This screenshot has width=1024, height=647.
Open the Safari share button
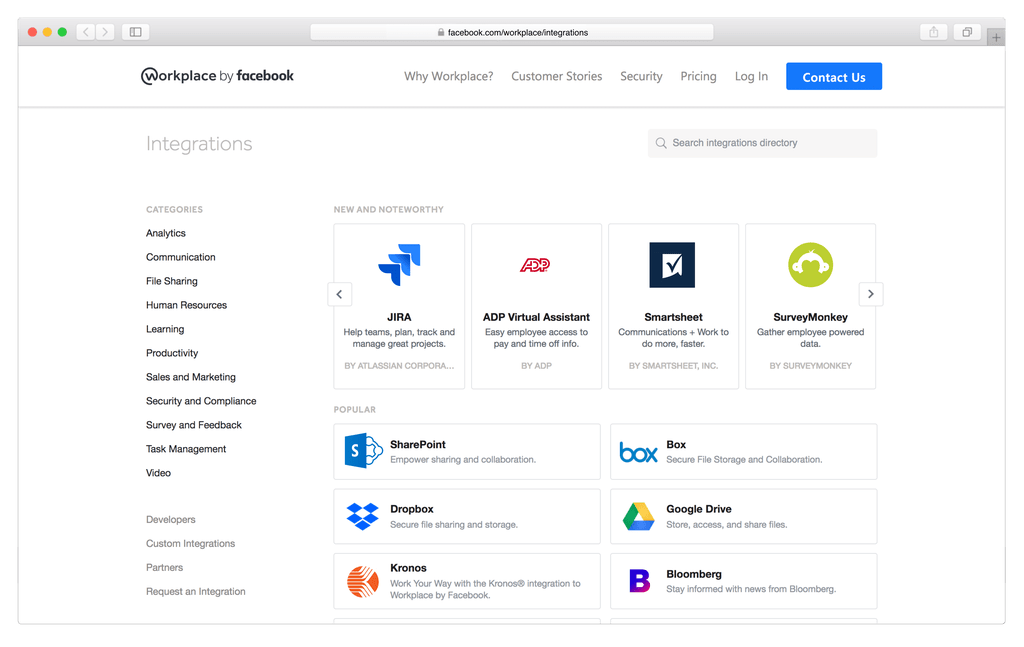tap(934, 32)
